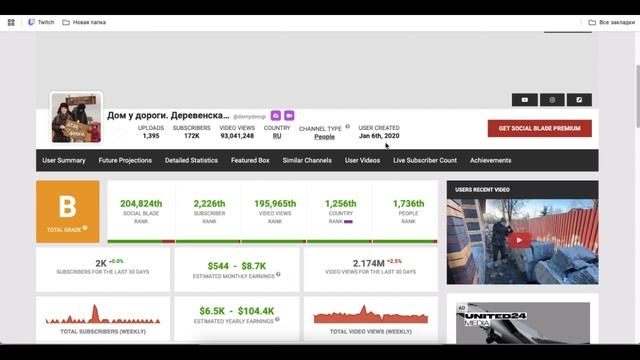The width and height of the screenshot is (640, 360).
Task: Click the 204,824th Social Blade rank
Action: point(141,203)
